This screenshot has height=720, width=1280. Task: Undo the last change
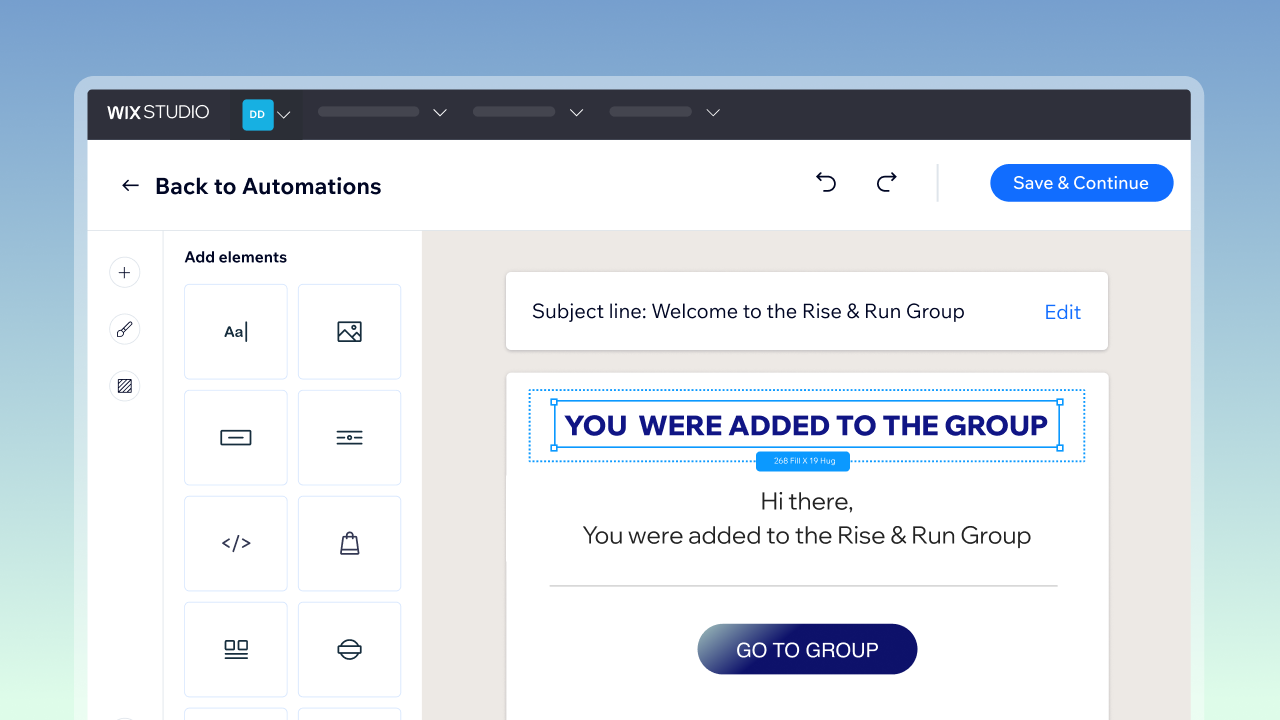(825, 182)
